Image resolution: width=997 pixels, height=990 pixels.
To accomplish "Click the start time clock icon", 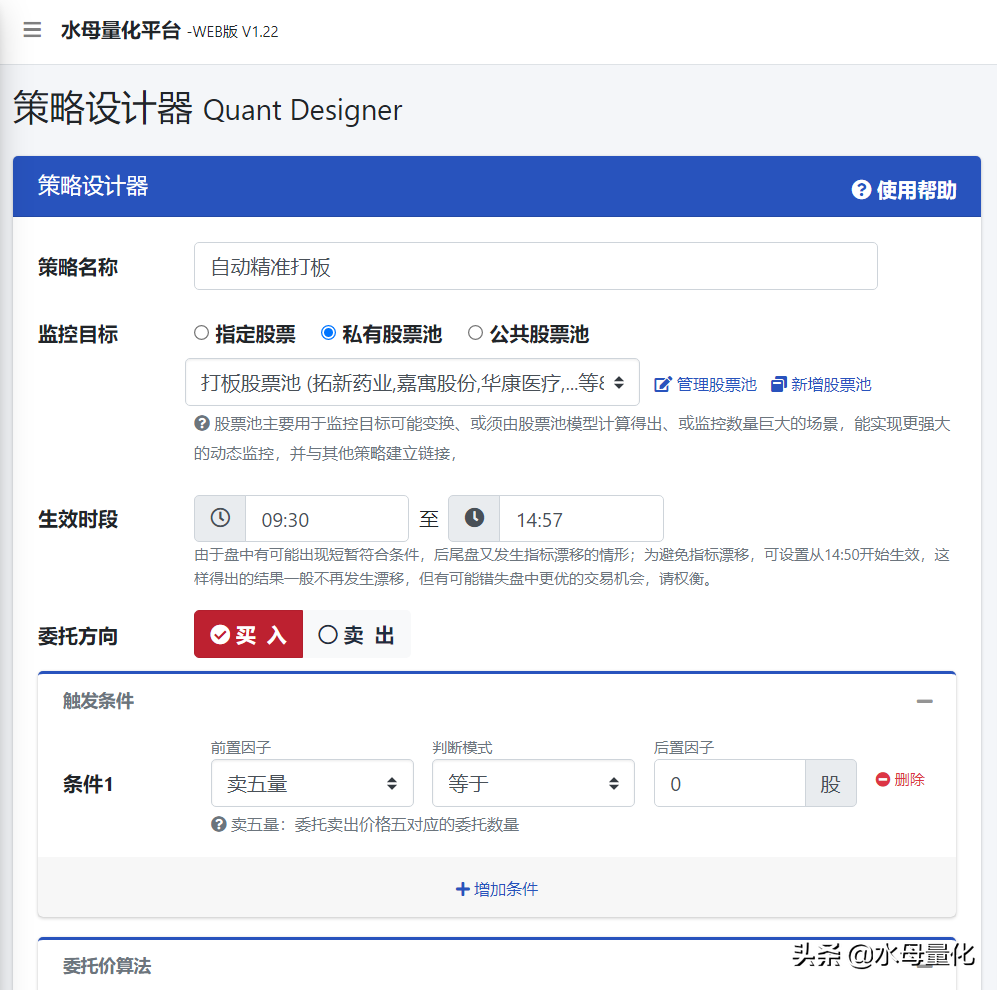I will coord(220,518).
